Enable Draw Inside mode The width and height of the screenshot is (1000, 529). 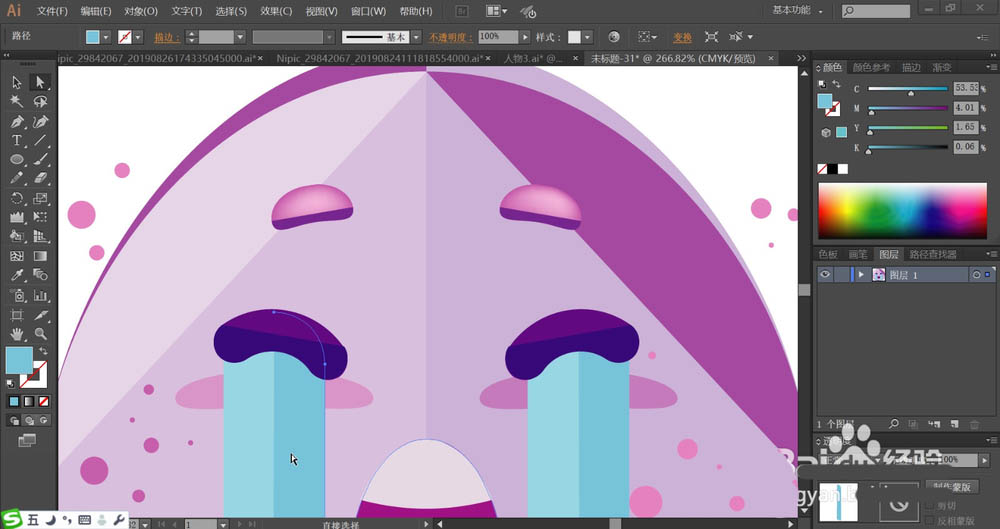pos(43,421)
